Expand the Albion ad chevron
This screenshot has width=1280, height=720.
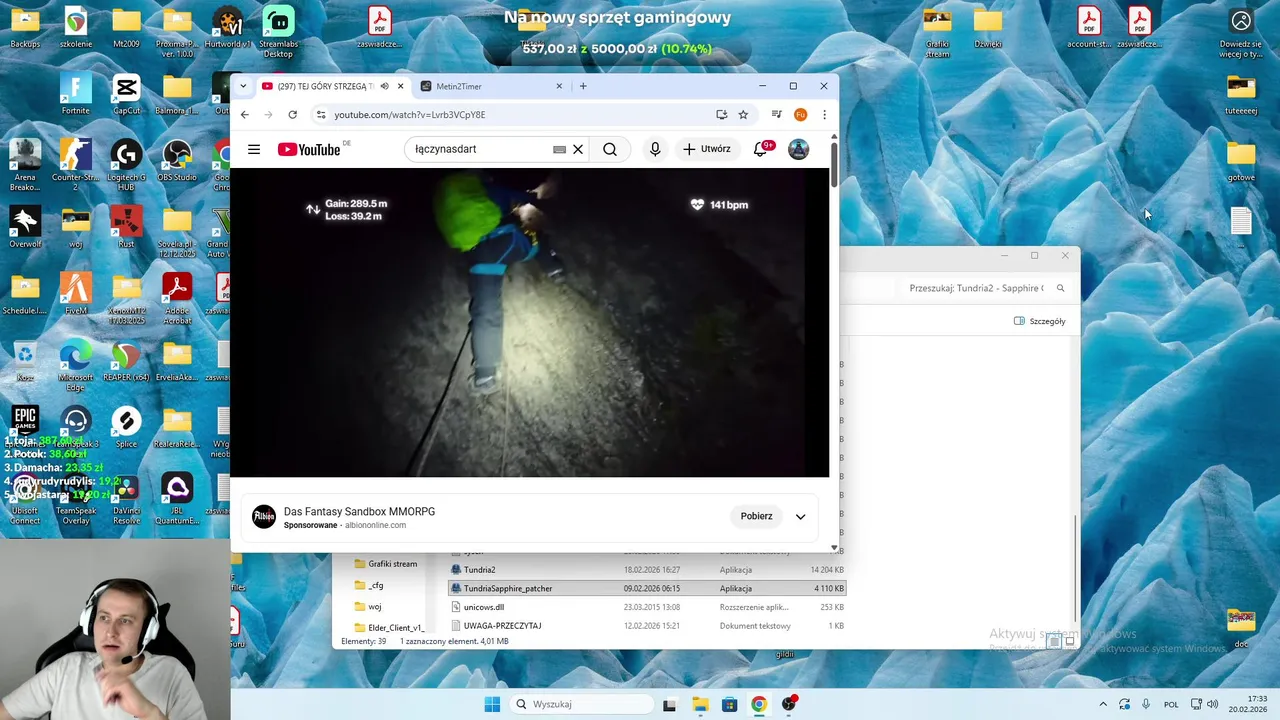click(800, 517)
